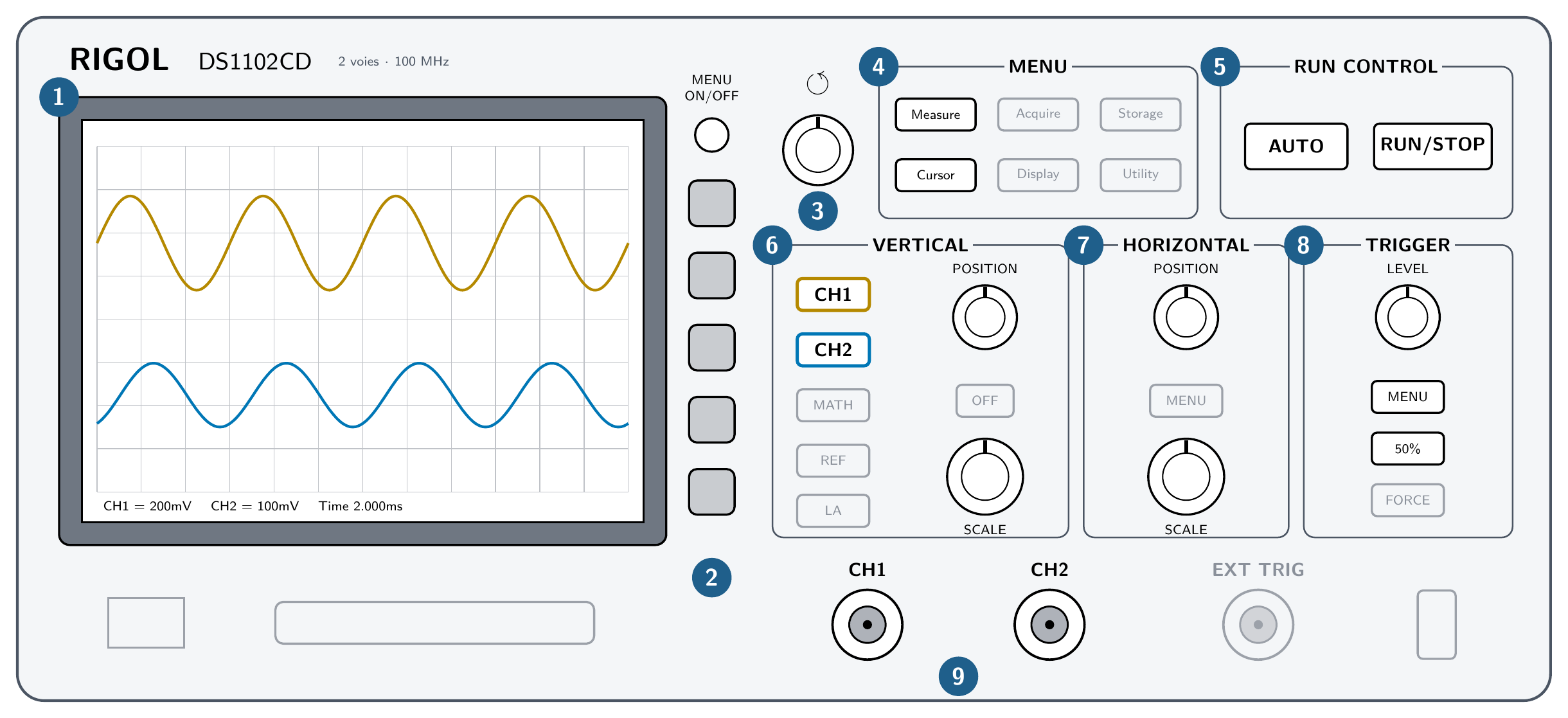This screenshot has width=1568, height=718.
Task: Open the Storage menu
Action: point(1140,114)
